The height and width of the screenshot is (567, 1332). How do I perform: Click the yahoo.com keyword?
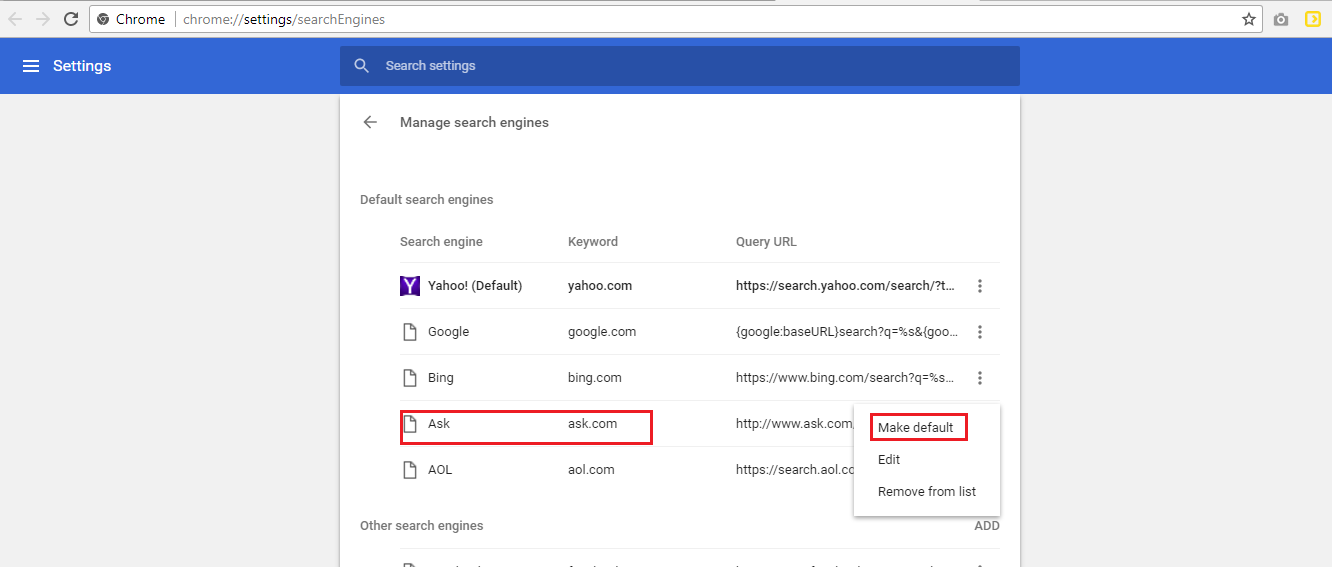[x=600, y=286]
